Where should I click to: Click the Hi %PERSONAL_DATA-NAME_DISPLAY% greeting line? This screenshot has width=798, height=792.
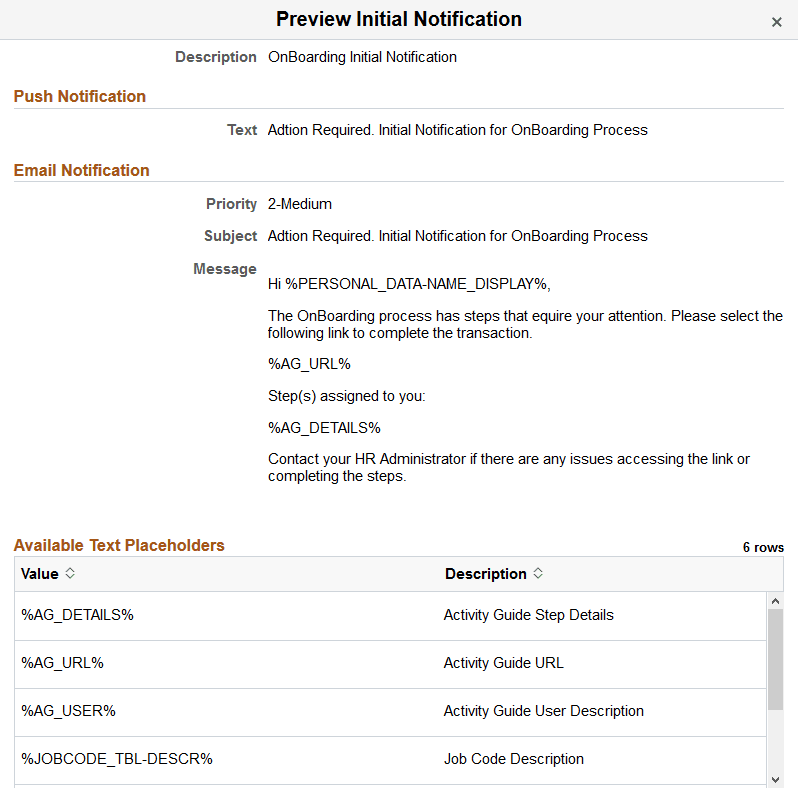409,284
